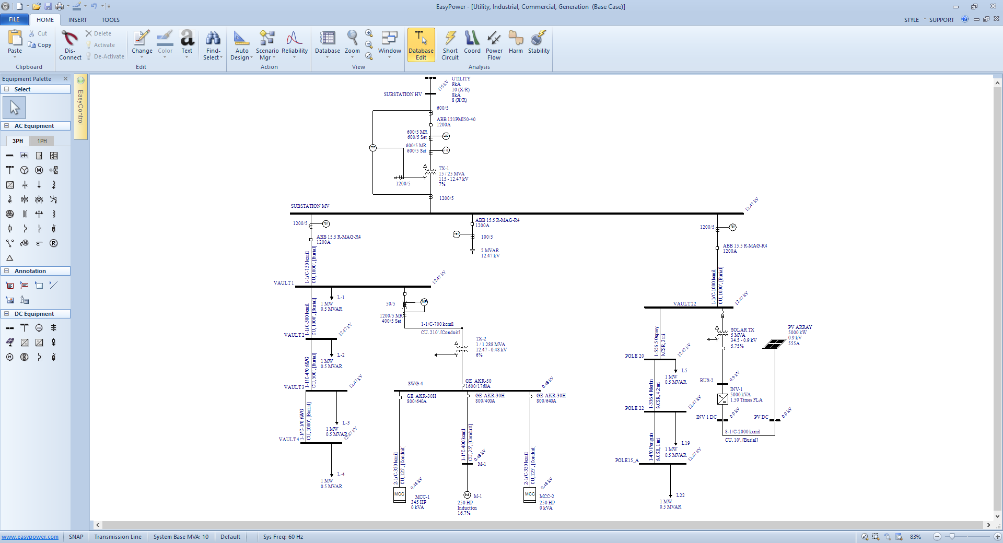Open the Stability analysis
Viewport: 1003px width, 543px height.
(x=539, y=42)
